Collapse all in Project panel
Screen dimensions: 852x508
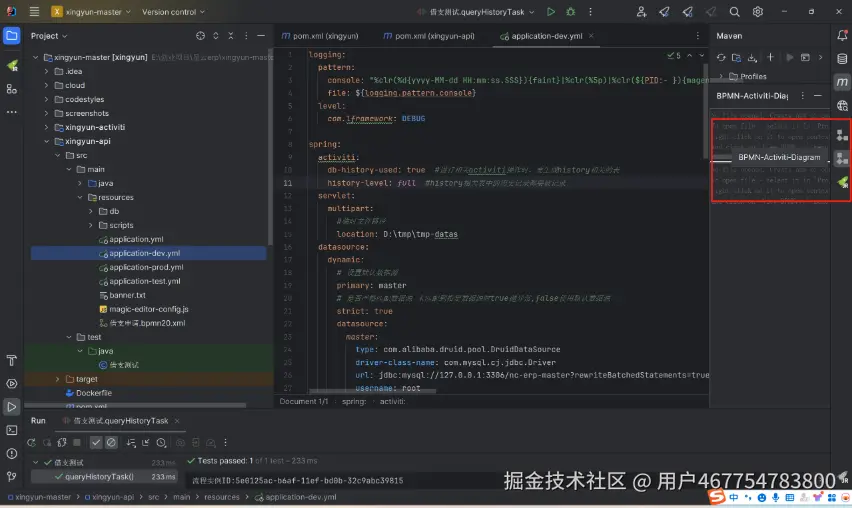tap(231, 36)
